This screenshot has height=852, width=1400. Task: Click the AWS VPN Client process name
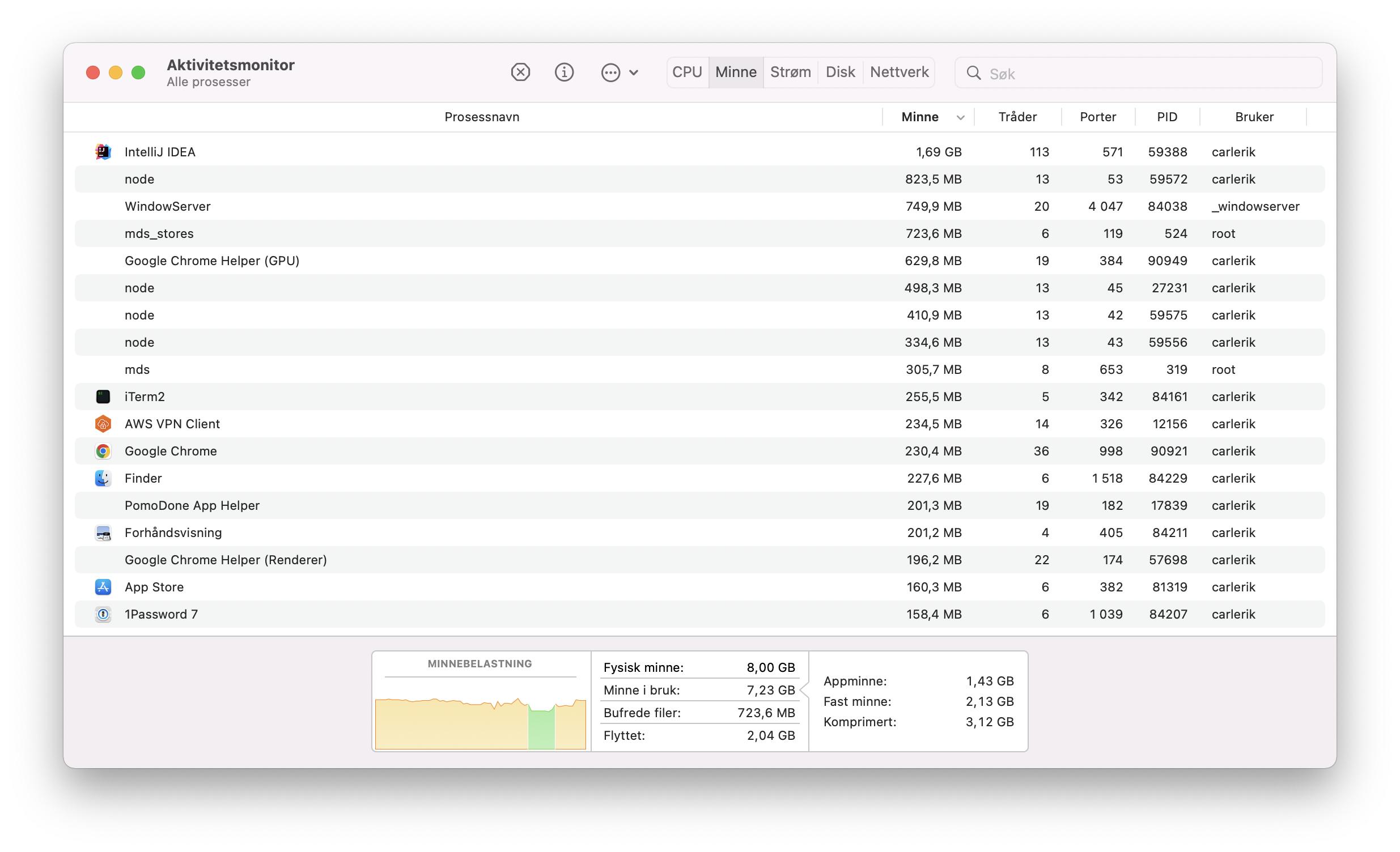point(172,424)
